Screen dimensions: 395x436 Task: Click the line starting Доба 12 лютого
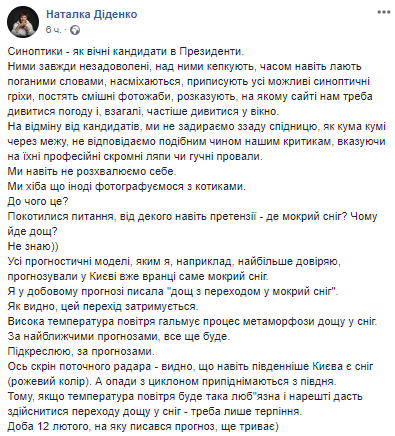tap(143, 427)
